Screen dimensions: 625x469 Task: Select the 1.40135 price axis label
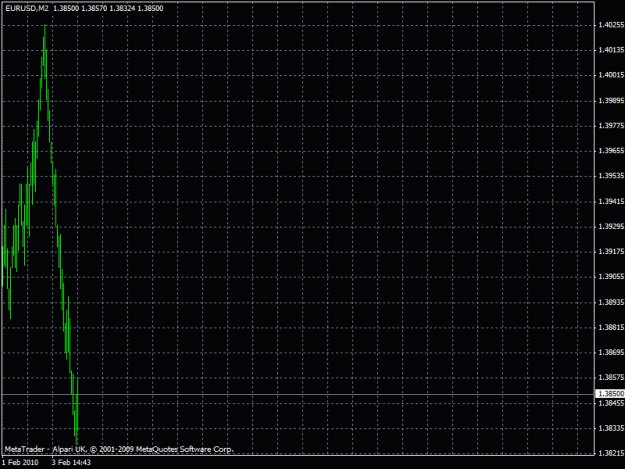(x=611, y=50)
